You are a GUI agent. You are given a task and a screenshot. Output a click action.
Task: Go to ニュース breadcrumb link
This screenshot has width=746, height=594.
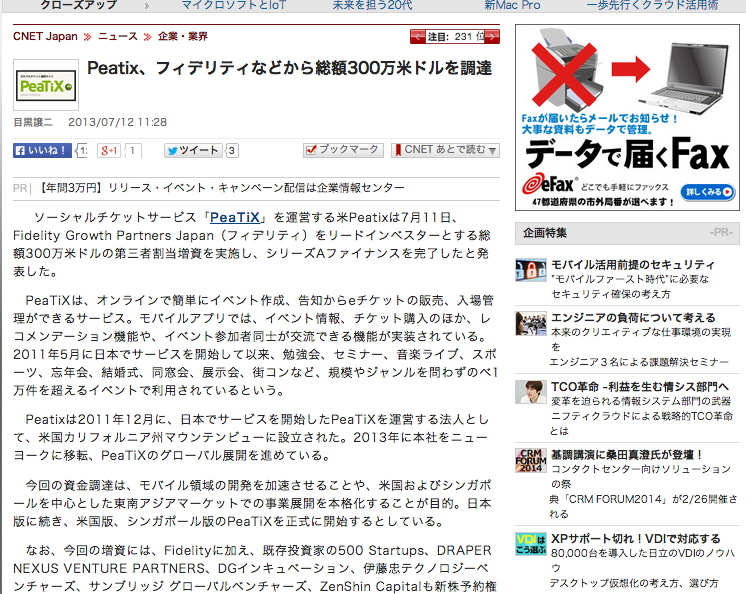pos(118,37)
